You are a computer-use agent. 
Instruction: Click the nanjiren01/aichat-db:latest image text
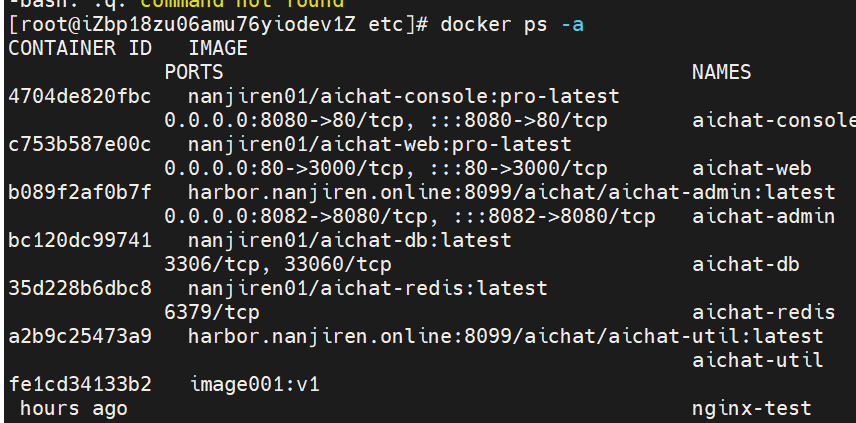350,241
